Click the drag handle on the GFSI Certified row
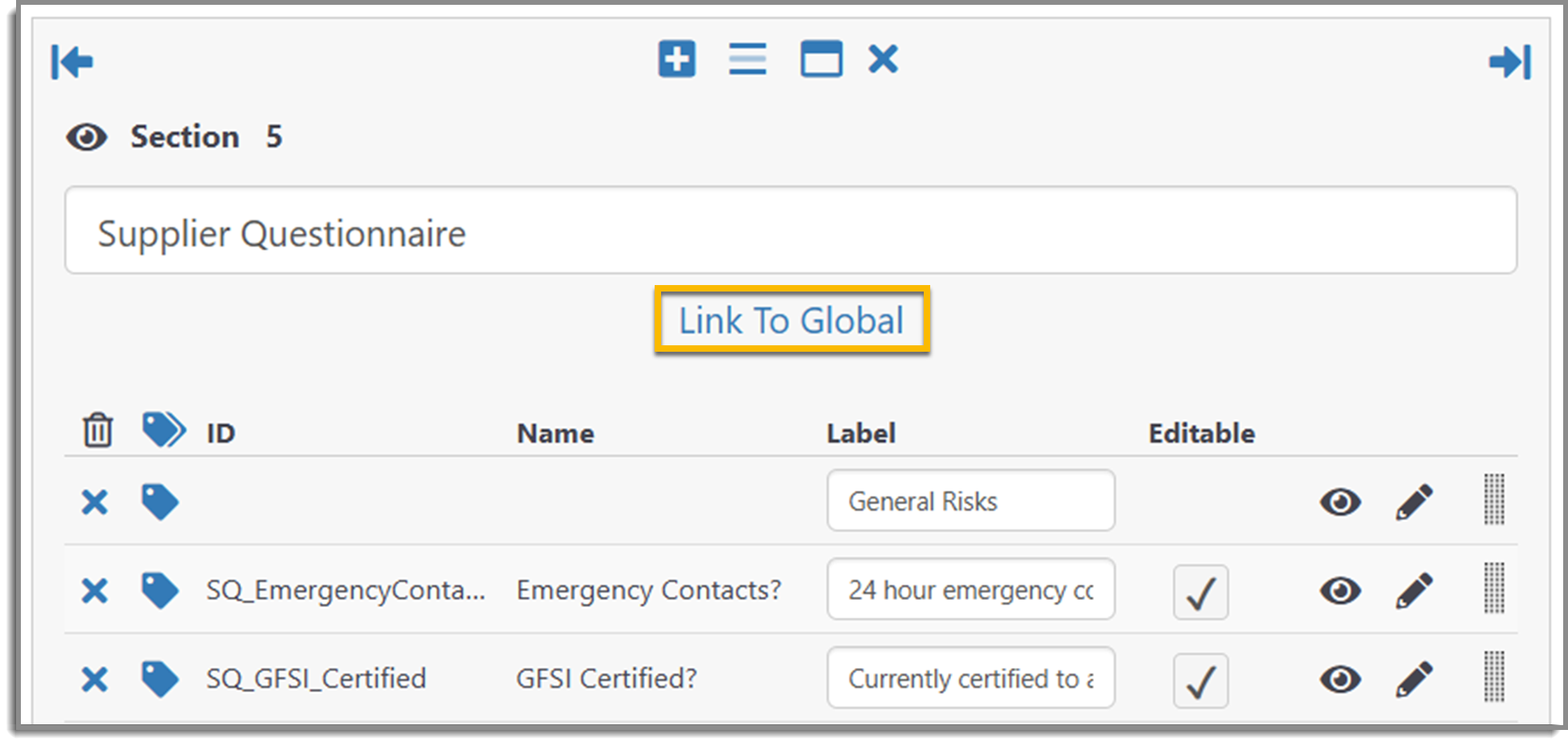This screenshot has width=1568, height=746. click(x=1492, y=679)
